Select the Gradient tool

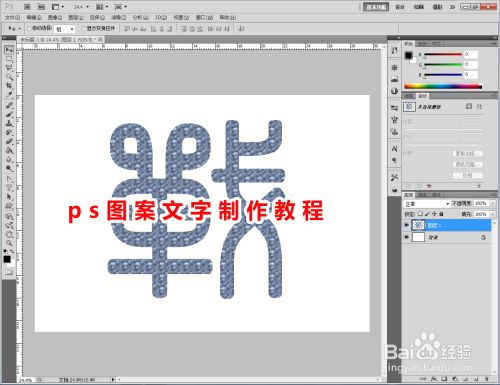click(x=9, y=150)
